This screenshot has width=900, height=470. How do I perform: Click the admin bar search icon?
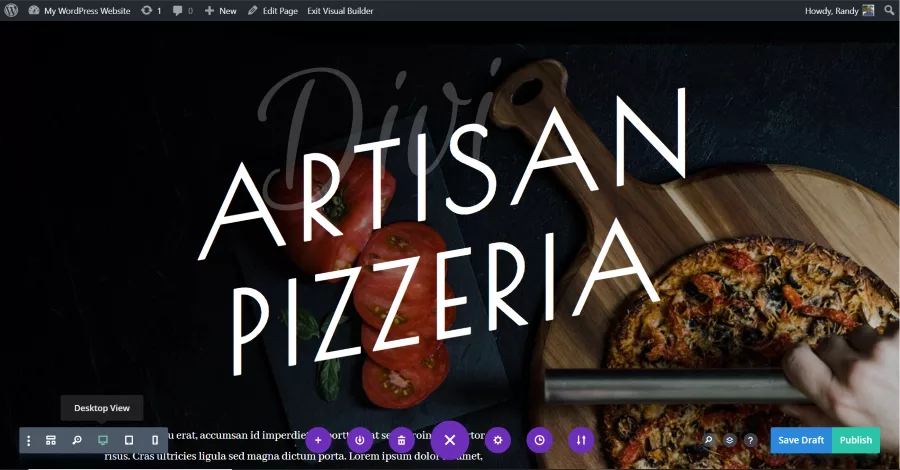[887, 10]
